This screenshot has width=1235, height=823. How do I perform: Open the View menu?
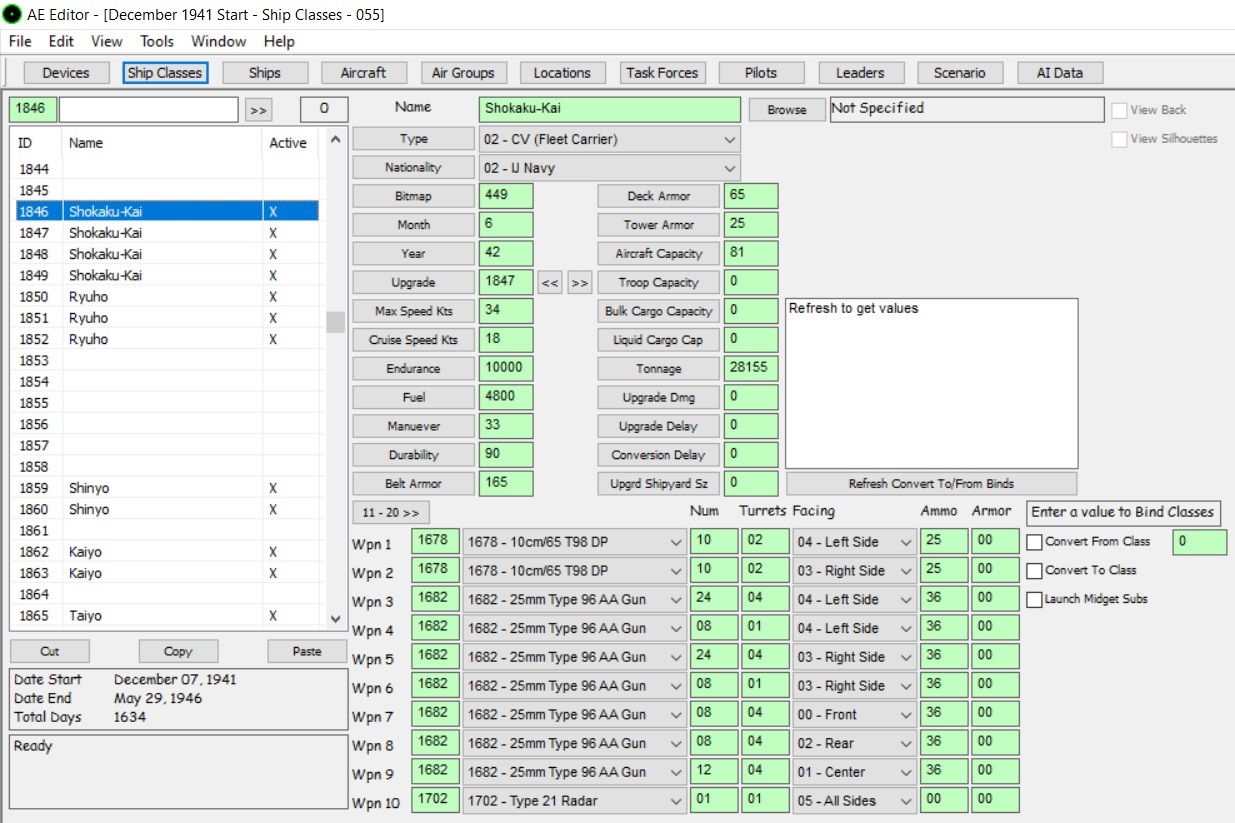point(106,41)
